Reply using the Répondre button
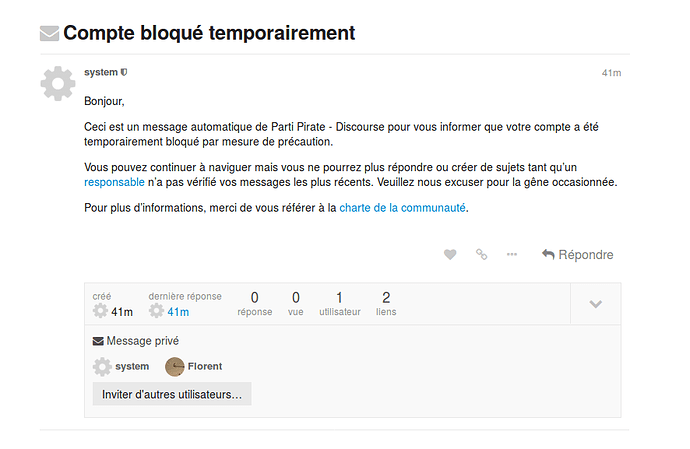690x449 pixels. click(x=577, y=255)
